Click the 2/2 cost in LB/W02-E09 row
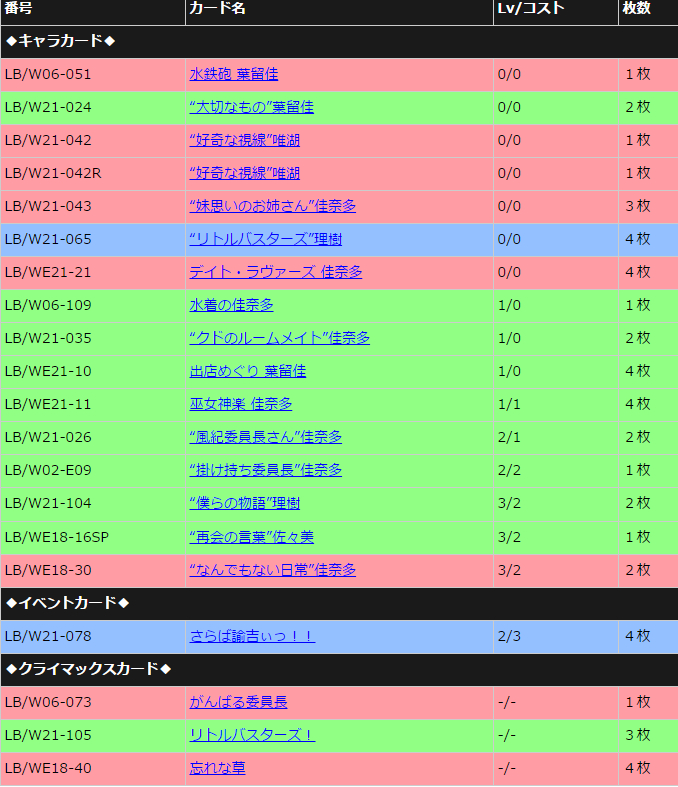678x787 pixels. pyautogui.click(x=509, y=471)
